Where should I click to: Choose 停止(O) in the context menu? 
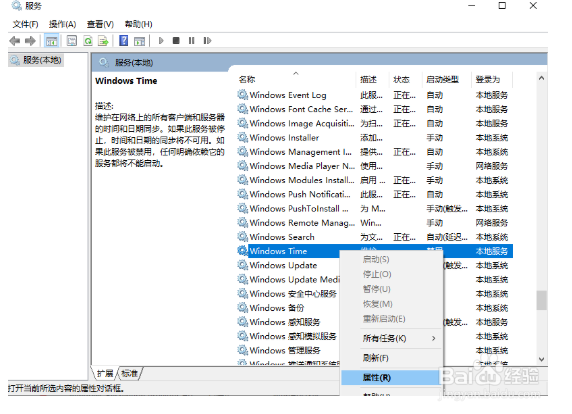coord(391,274)
